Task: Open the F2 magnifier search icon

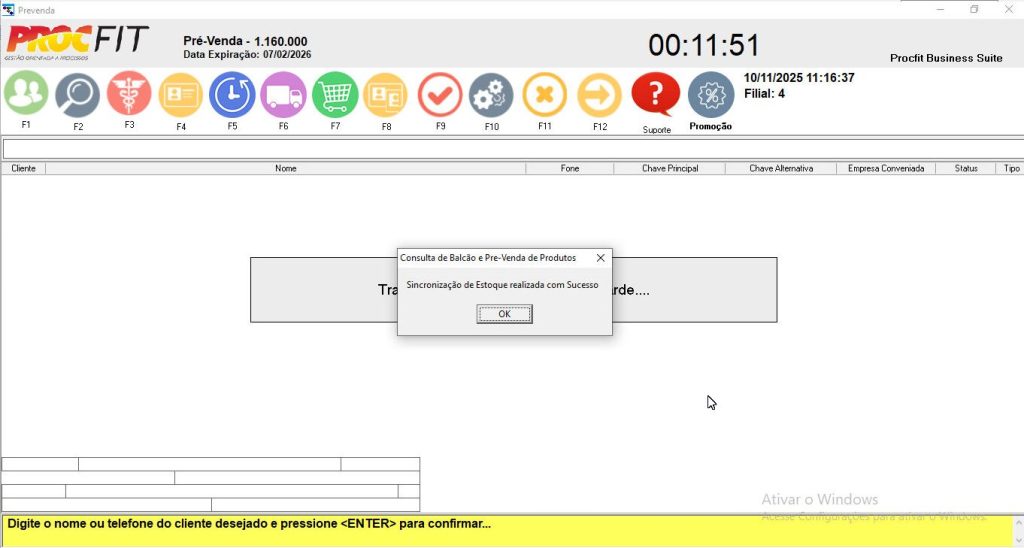Action: [77, 95]
